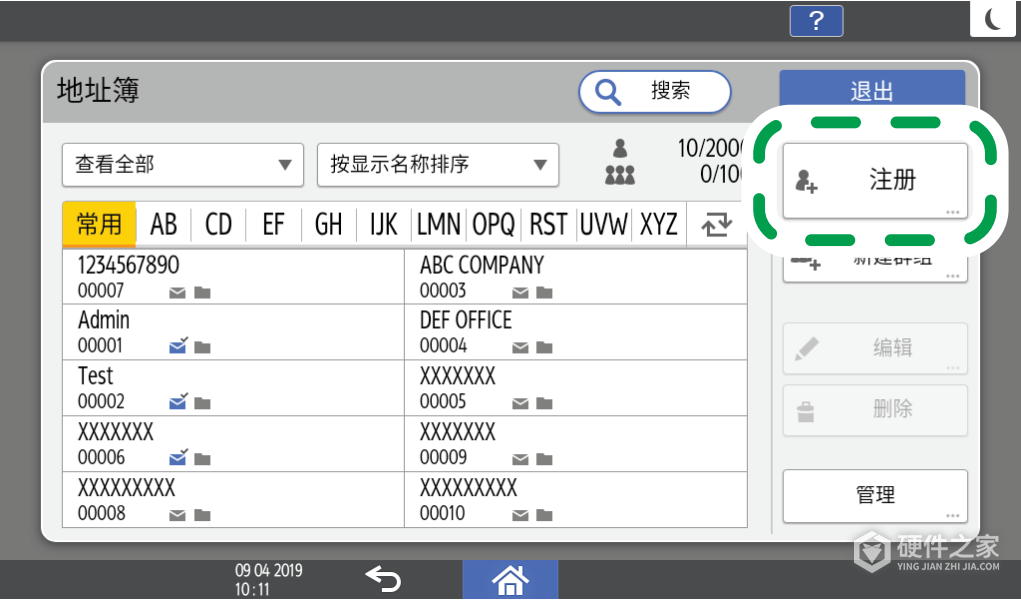
Task: Tap the email icon on ABC COMPANY row
Action: pos(520,293)
